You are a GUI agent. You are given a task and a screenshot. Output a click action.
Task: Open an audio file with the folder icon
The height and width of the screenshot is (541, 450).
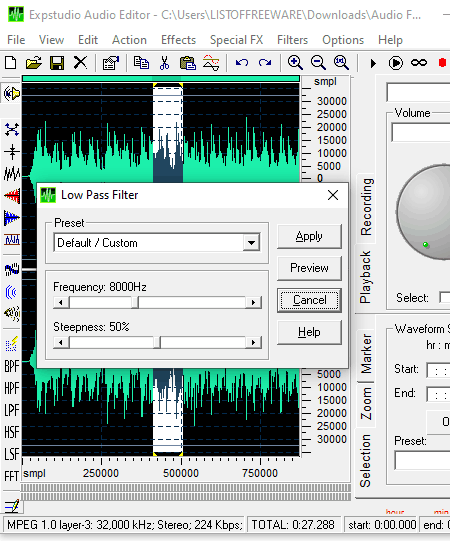34,63
